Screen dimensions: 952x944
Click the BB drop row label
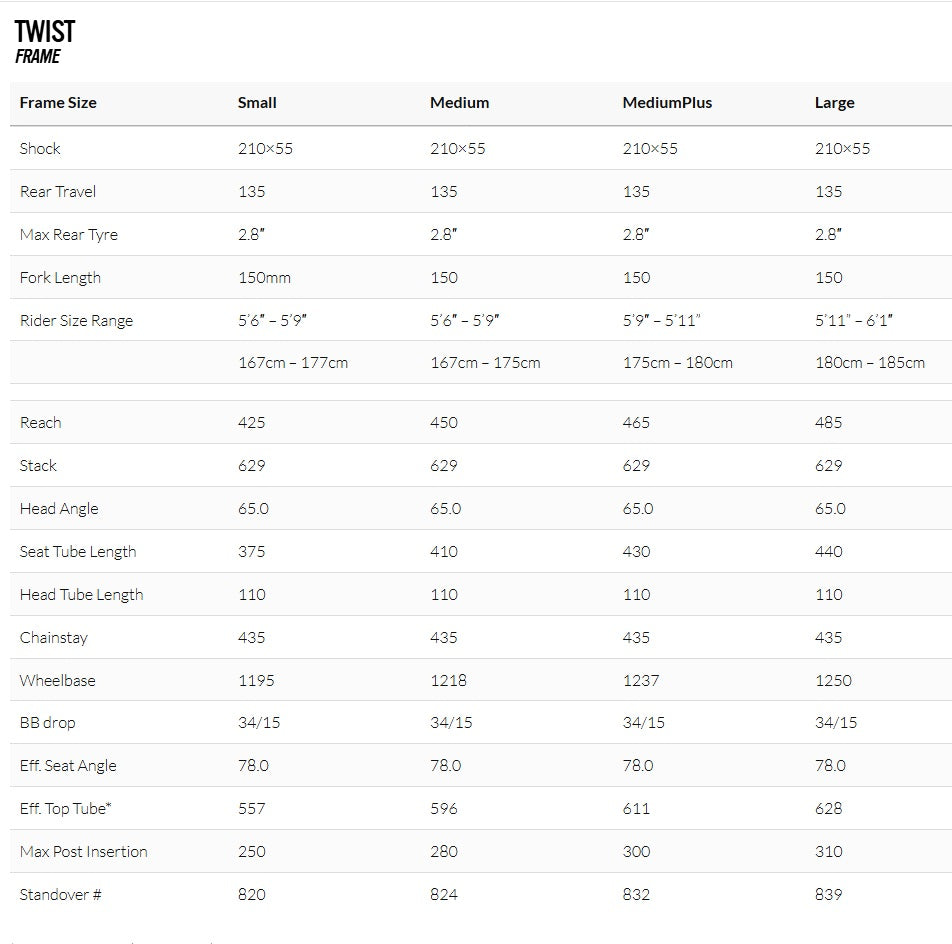[48, 723]
